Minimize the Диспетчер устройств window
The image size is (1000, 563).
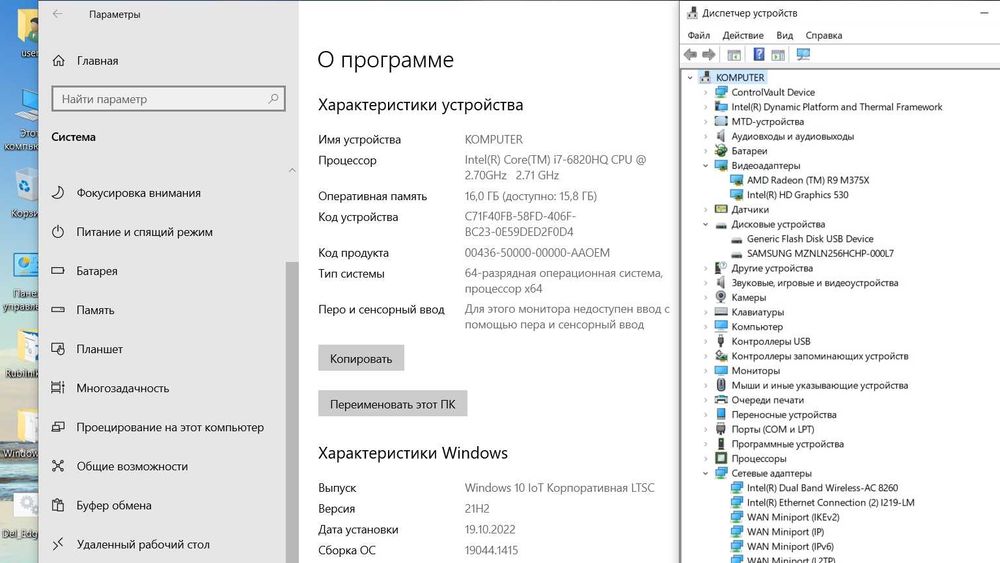[984, 13]
